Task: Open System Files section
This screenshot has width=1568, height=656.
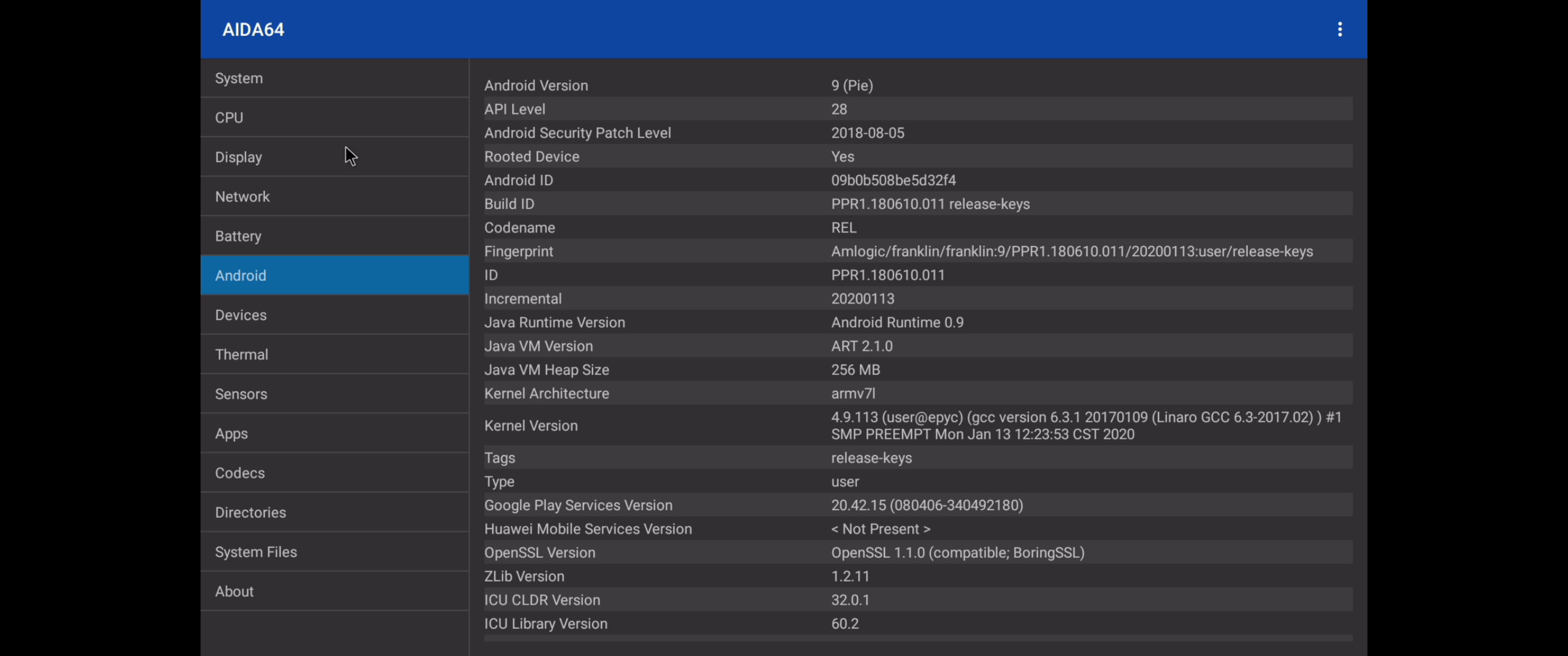Action: (x=334, y=552)
